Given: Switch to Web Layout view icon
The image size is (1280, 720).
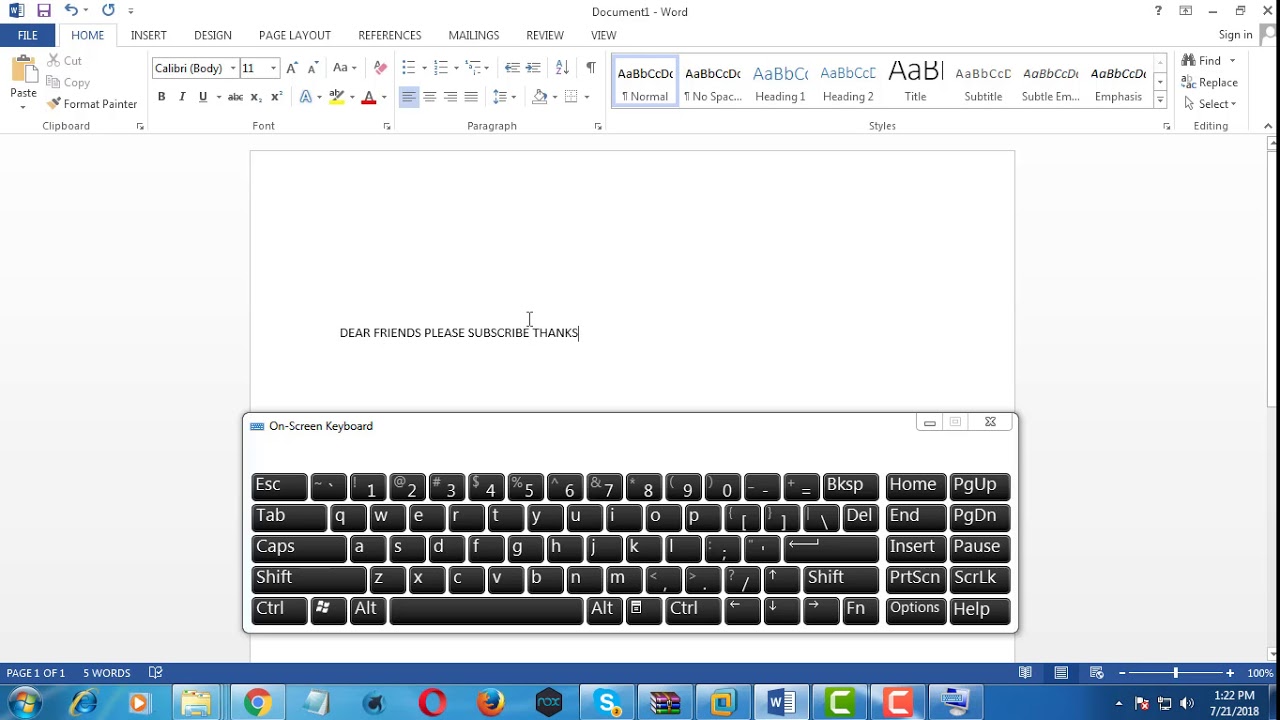Looking at the screenshot, I should [x=1097, y=673].
